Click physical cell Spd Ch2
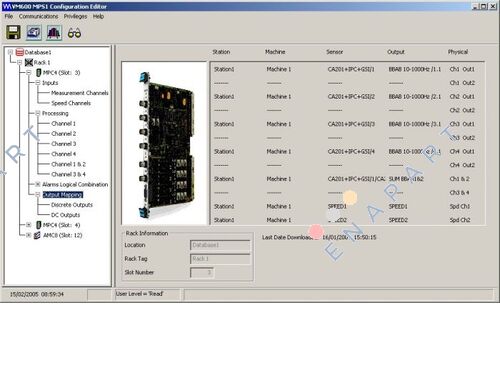Image resolution: width=500 pixels, height=375 pixels. coord(460,220)
